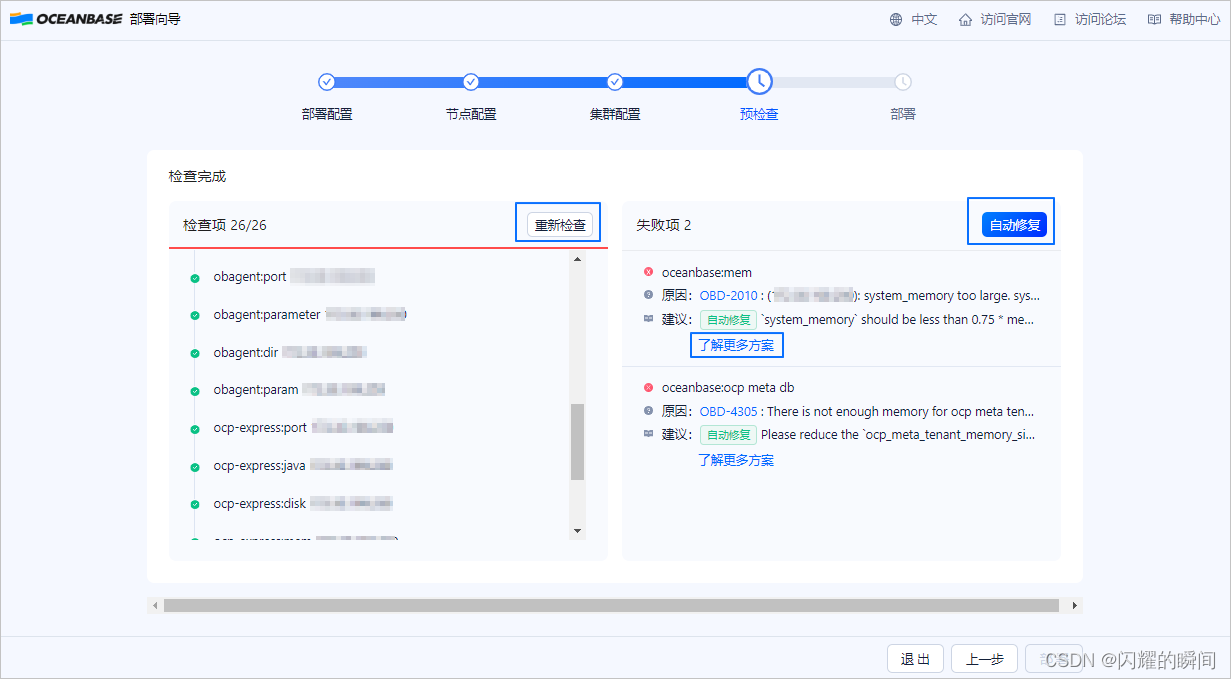Open the OBD-4305 error code link

728,411
